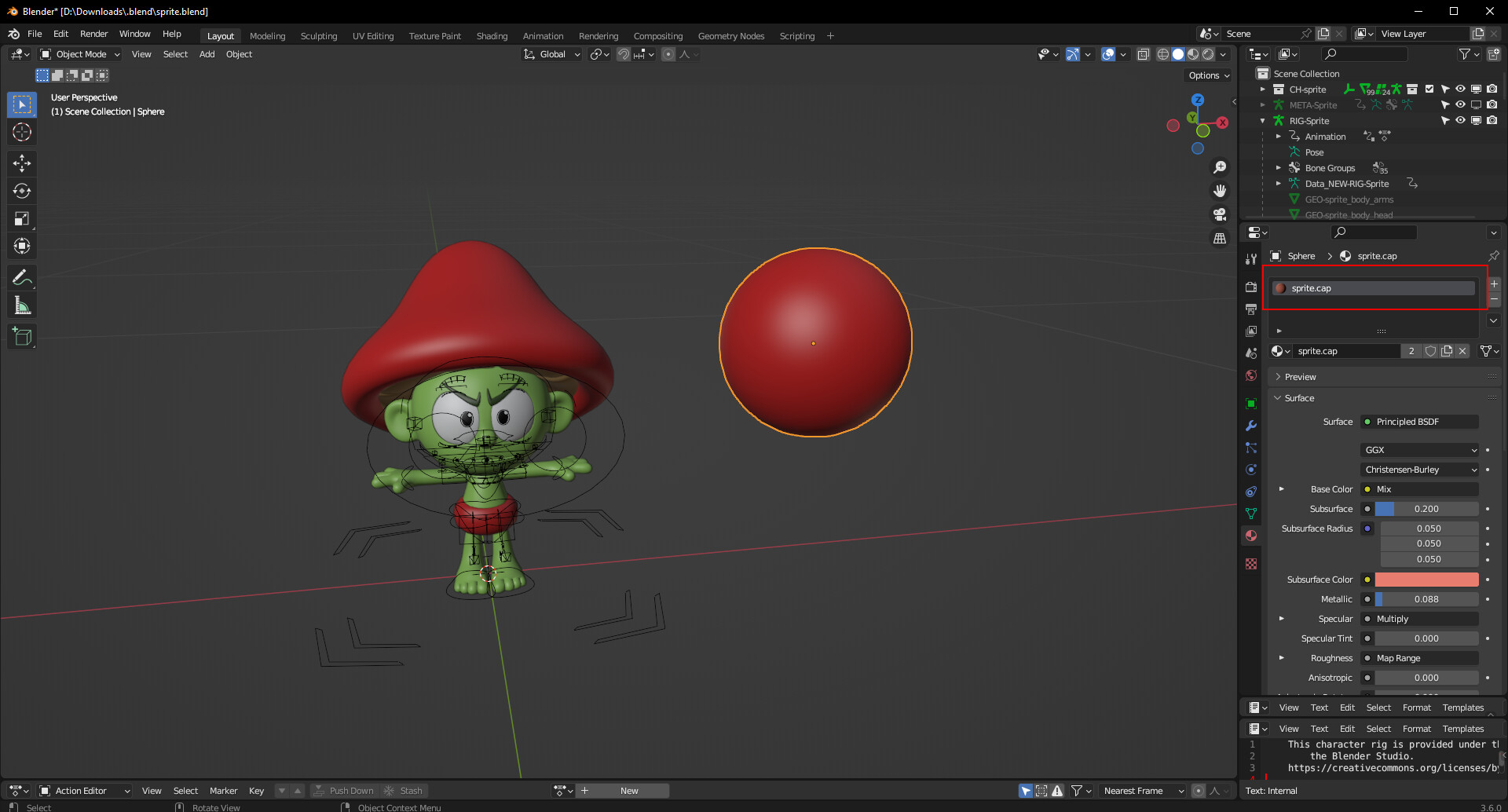
Task: Toggle RIG-Sprite eye visibility
Action: tap(1460, 120)
